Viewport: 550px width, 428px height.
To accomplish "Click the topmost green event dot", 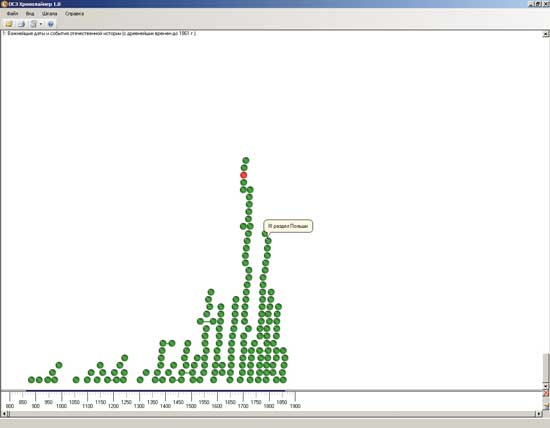I will tap(246, 160).
